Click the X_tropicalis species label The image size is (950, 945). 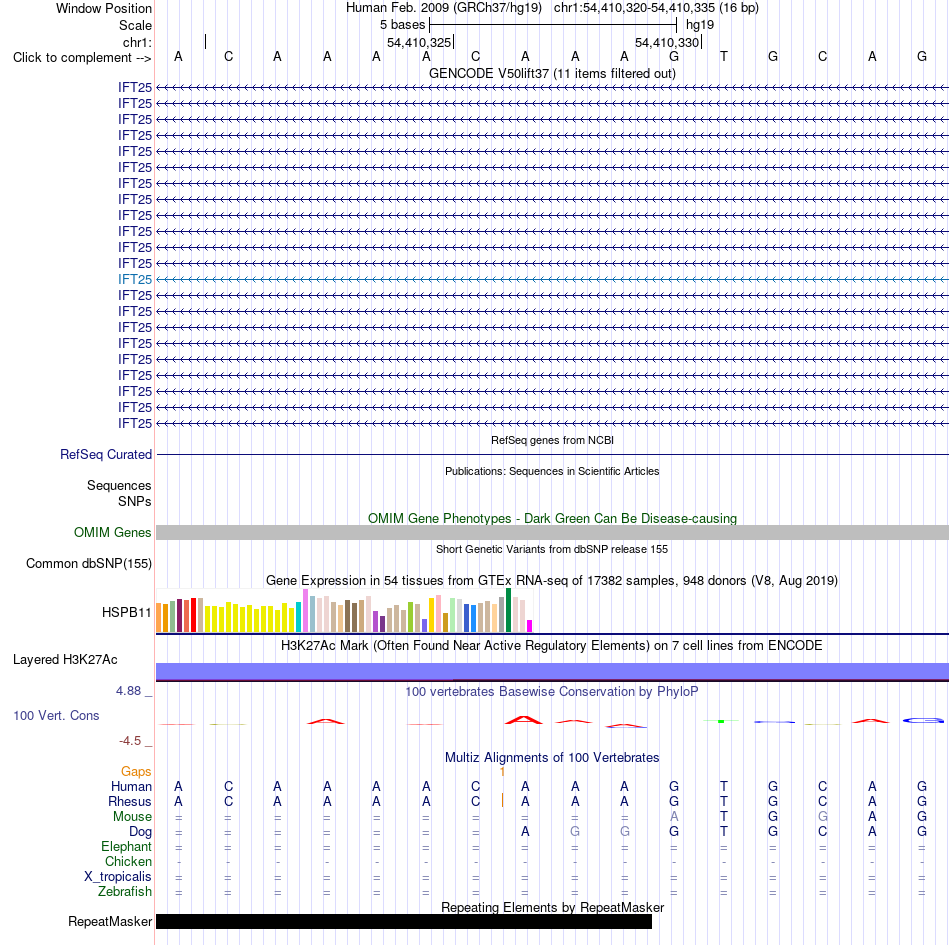coord(118,877)
